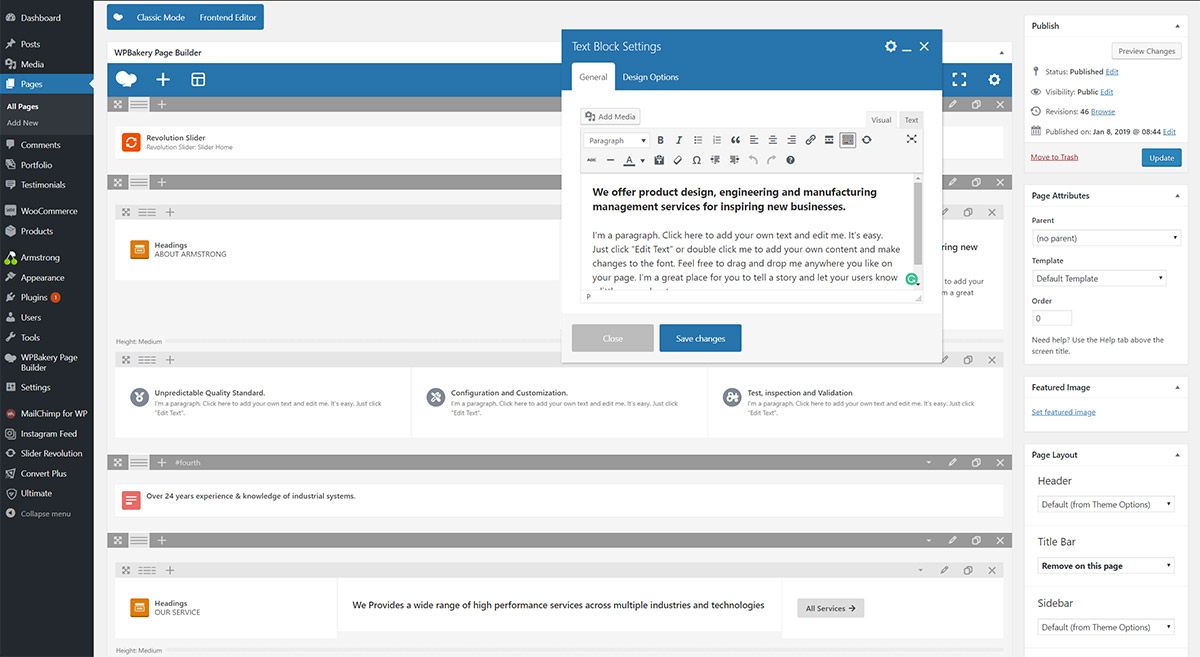
Task: Click the Update button
Action: tap(1161, 157)
